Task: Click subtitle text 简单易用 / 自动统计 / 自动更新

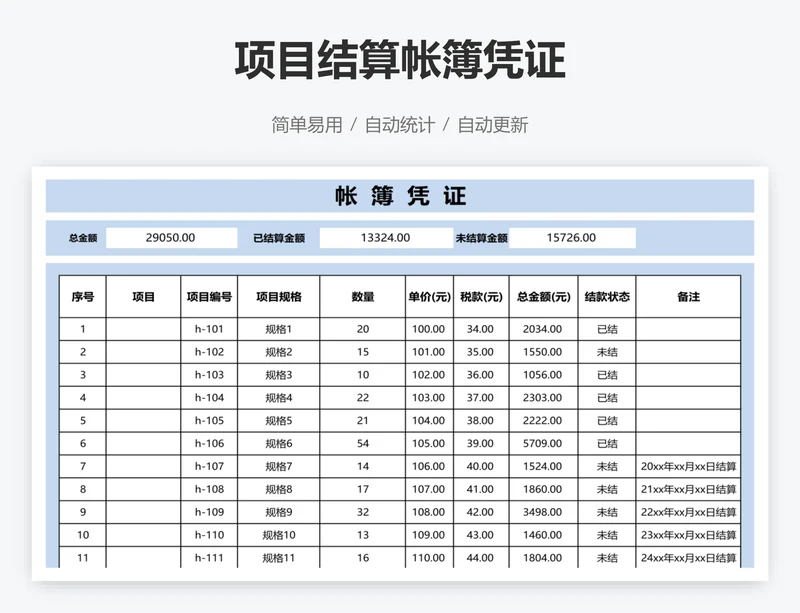Action: coord(400,125)
